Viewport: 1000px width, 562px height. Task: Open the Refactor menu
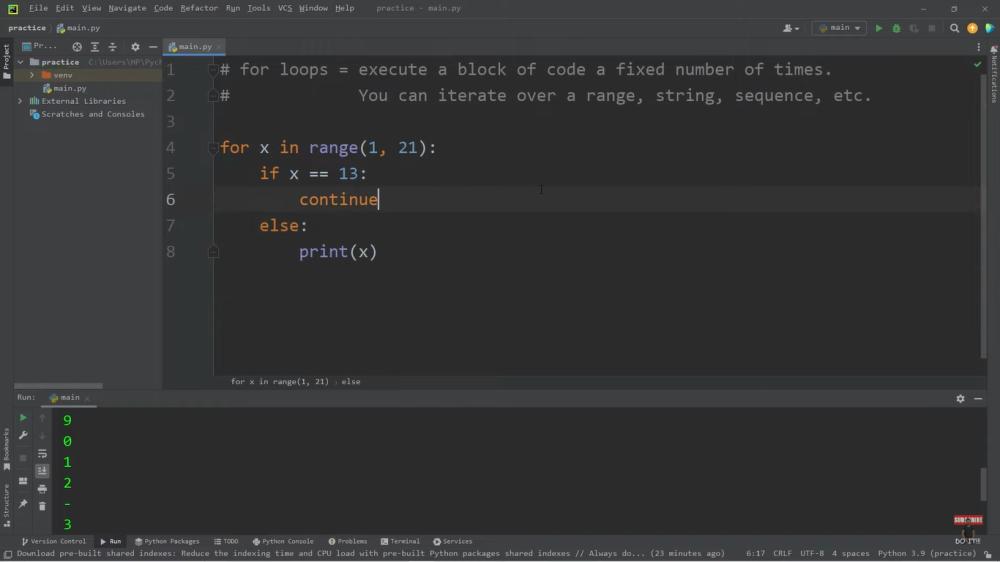(199, 8)
